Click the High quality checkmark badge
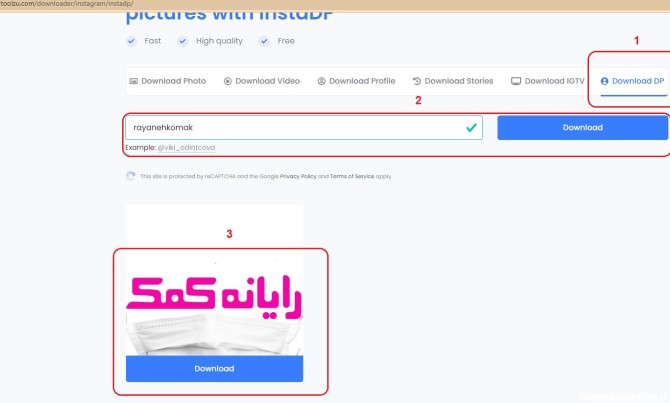670x403 pixels. (x=183, y=41)
